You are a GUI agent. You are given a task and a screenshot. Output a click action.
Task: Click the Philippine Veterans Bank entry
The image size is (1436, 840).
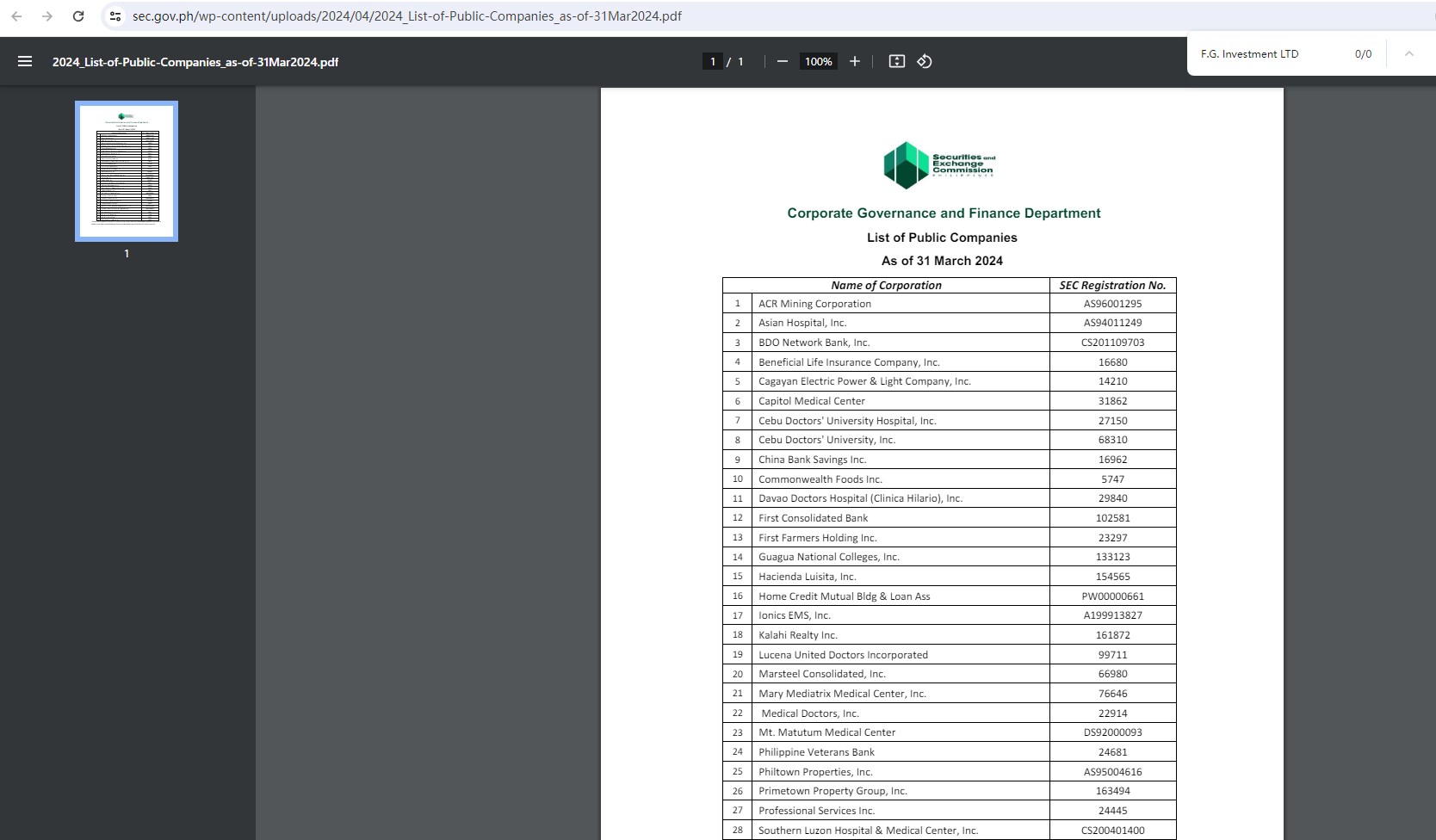pyautogui.click(x=816, y=752)
